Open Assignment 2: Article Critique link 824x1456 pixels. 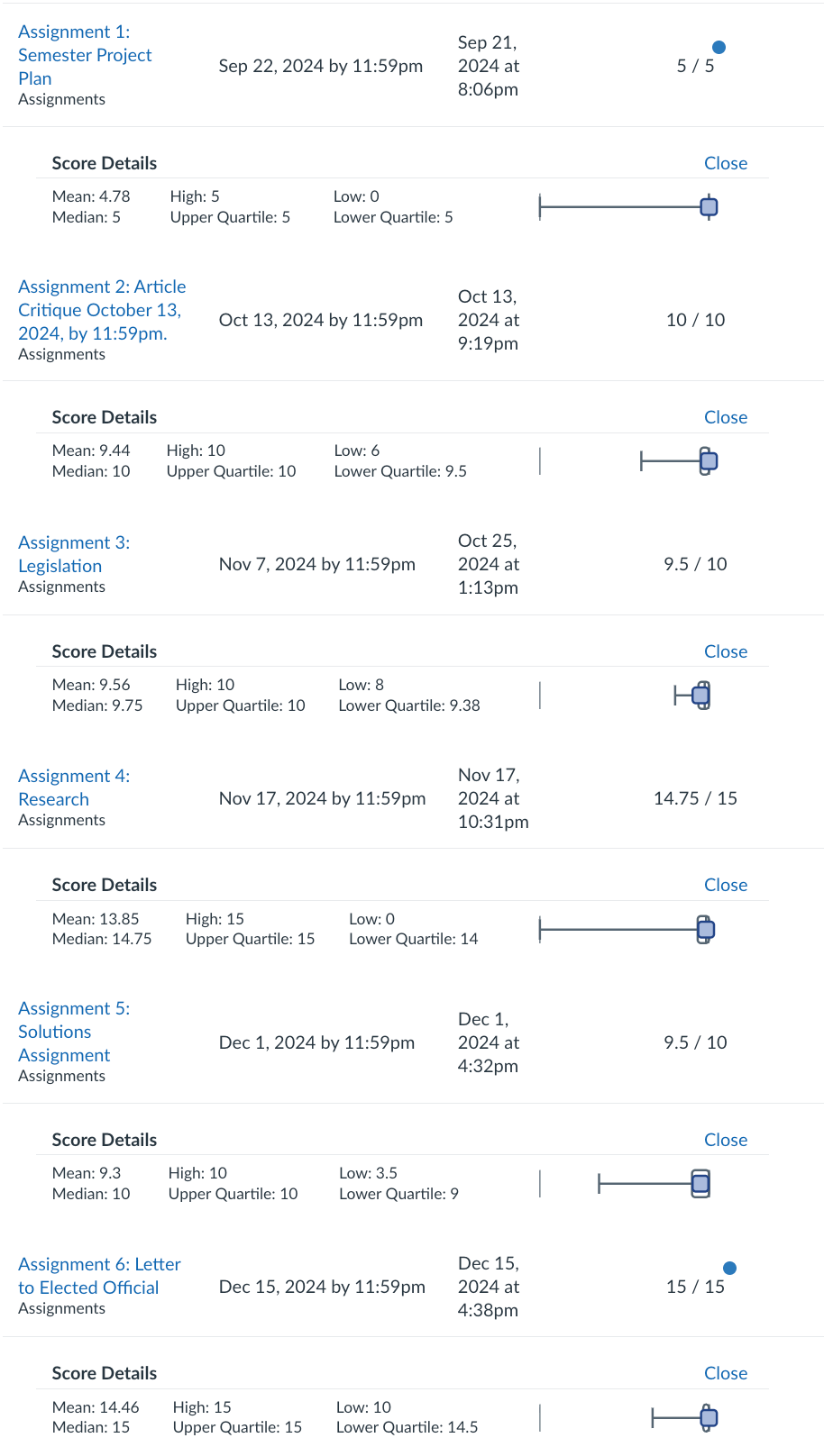point(101,310)
